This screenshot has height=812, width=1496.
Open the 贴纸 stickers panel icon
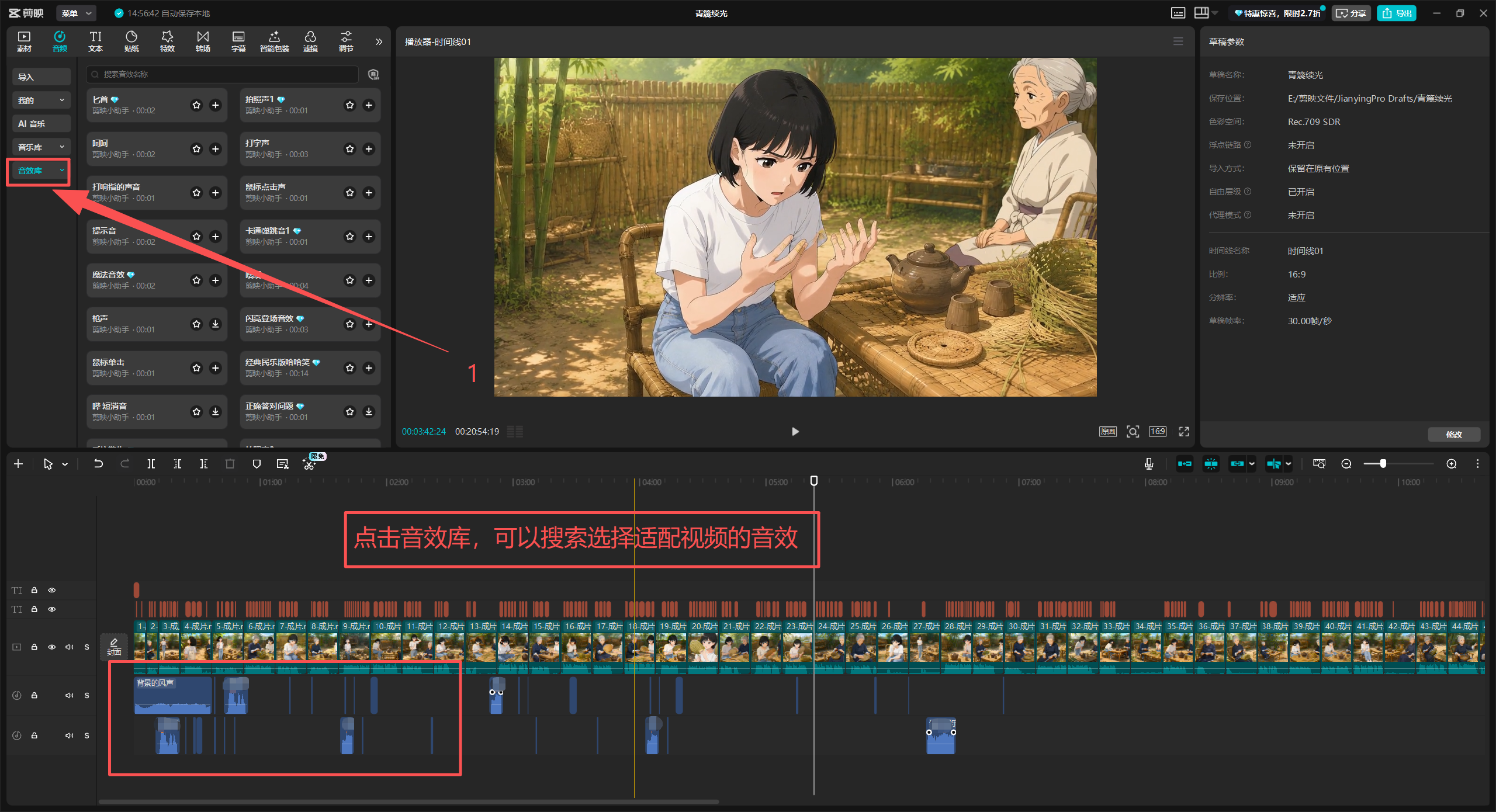(131, 41)
